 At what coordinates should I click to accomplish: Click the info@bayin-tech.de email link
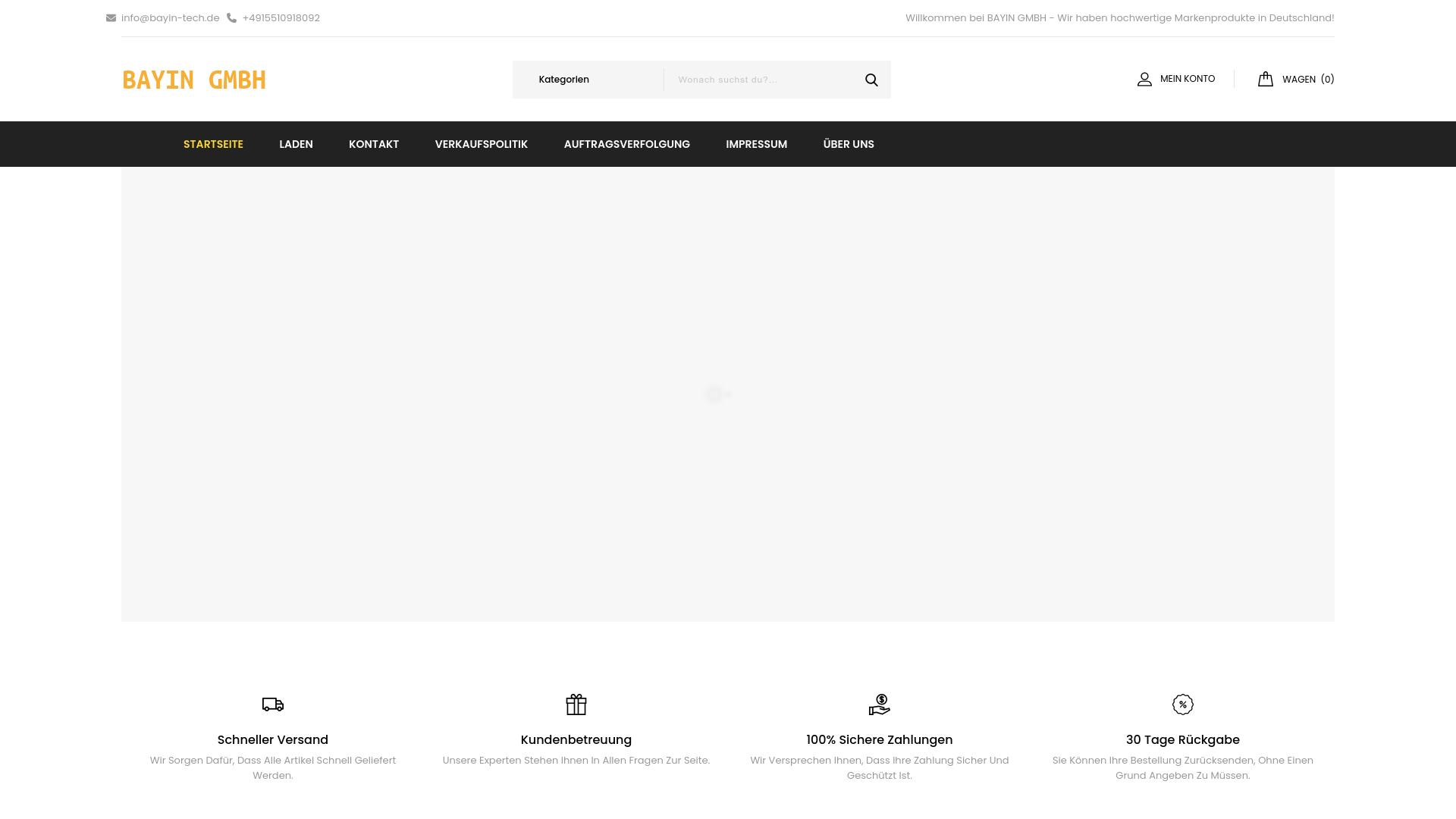170,18
